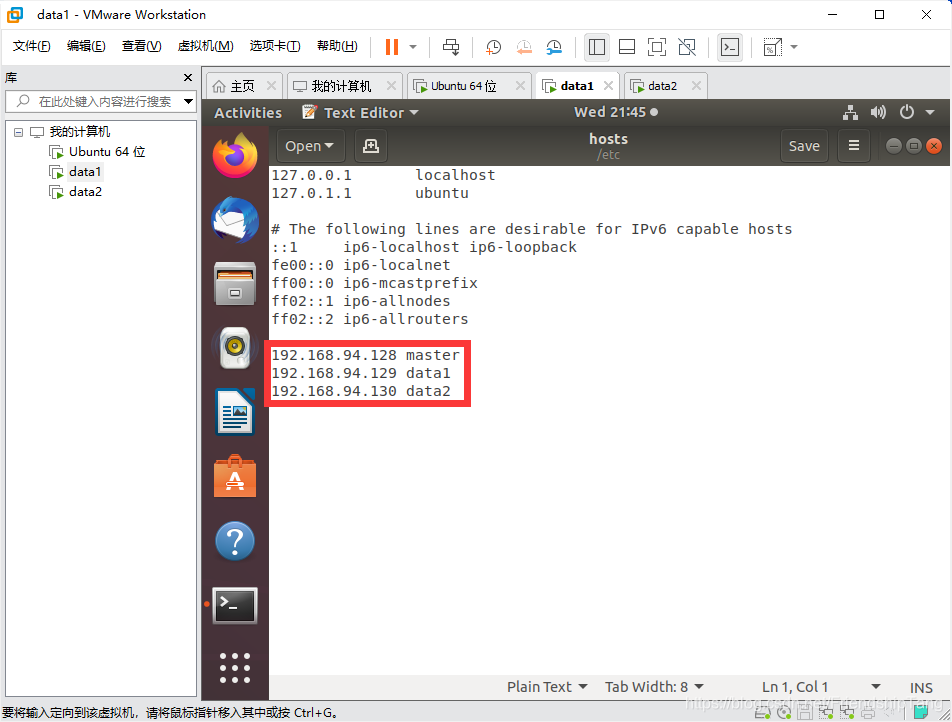Create a new document icon

[x=370, y=146]
